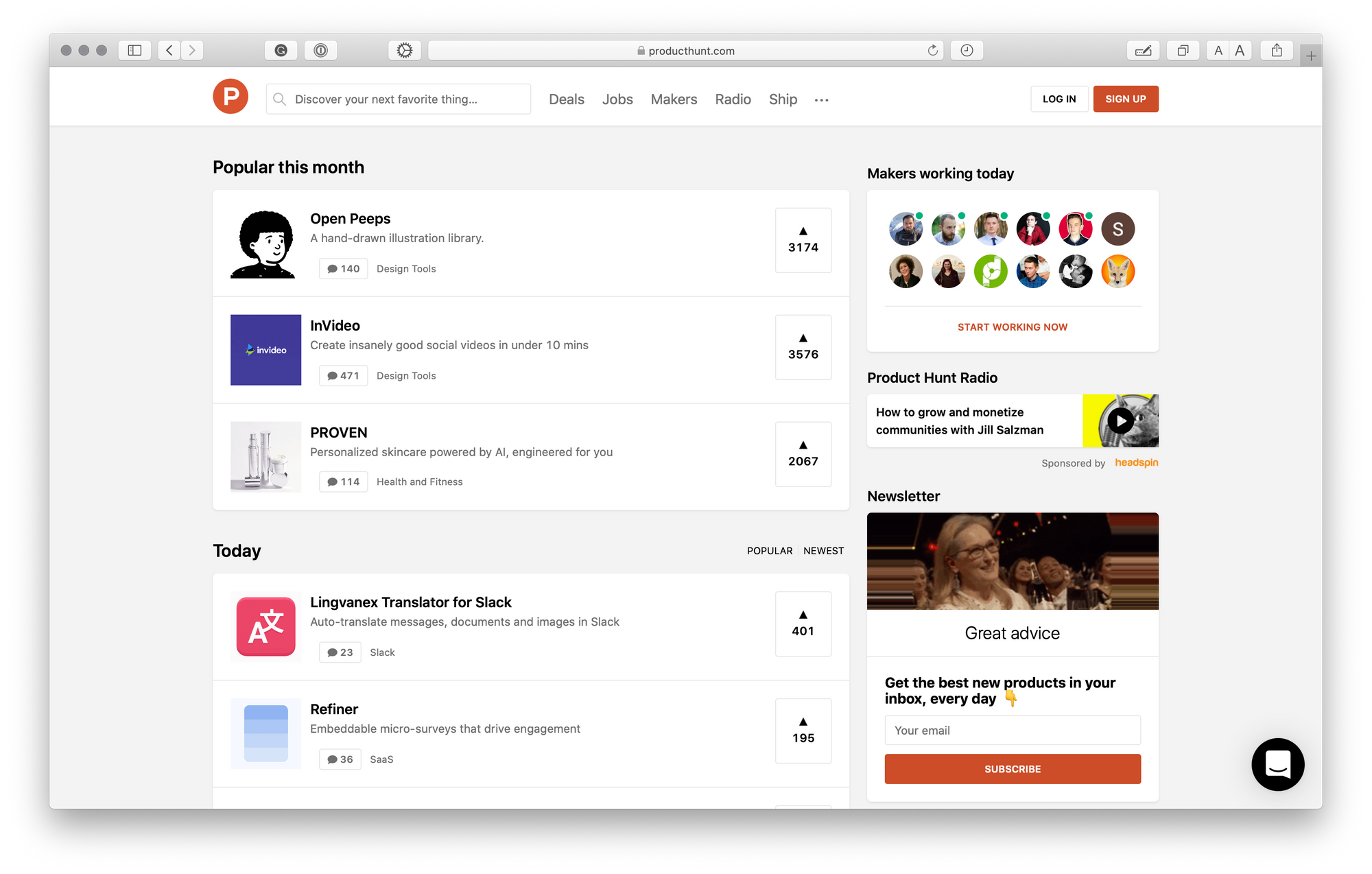Click START WORKING NOW link
The height and width of the screenshot is (874, 1372).
coord(1013,327)
